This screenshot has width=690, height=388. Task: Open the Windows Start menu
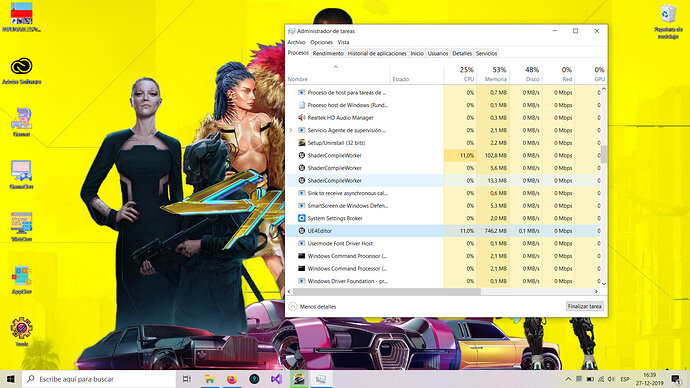coord(11,379)
